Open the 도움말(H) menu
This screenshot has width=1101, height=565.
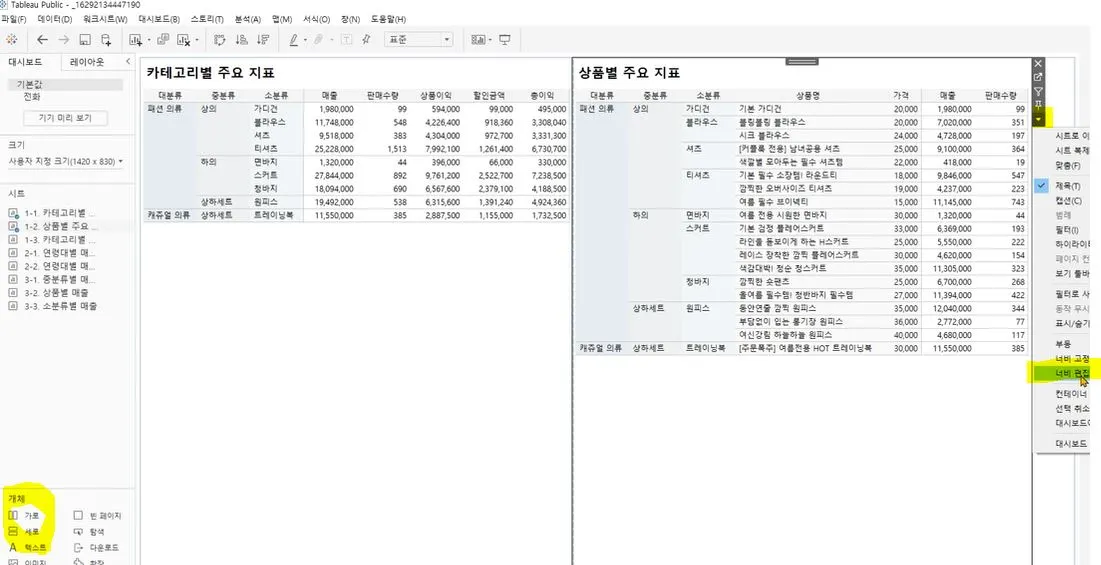[x=388, y=19]
